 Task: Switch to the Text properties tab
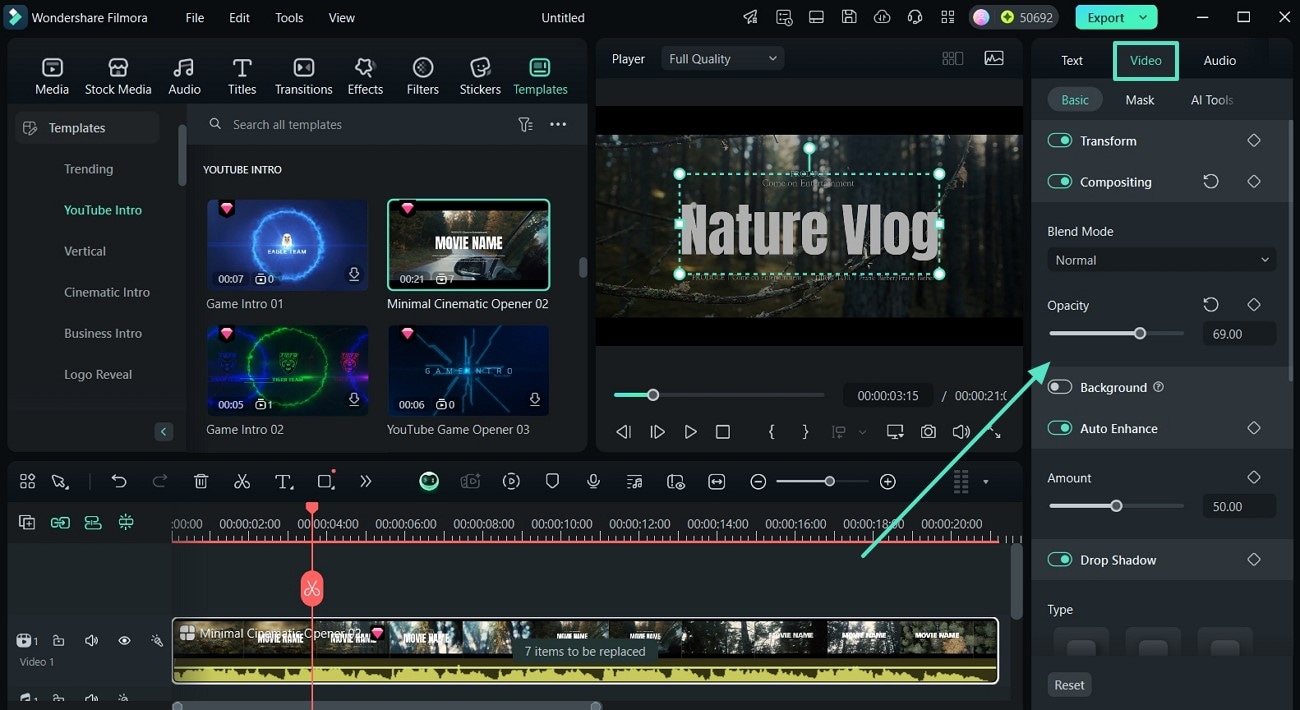click(1072, 60)
